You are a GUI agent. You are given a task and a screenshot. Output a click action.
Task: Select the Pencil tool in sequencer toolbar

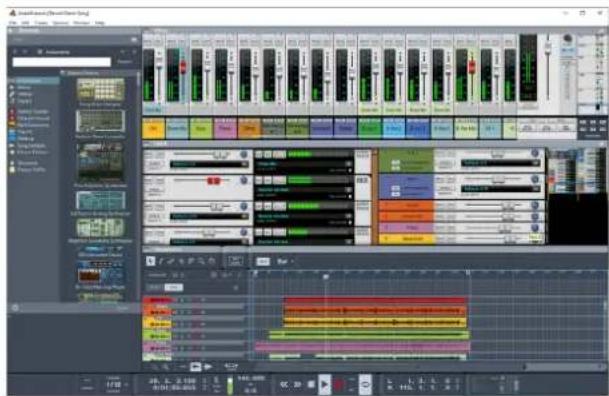pyautogui.click(x=161, y=261)
